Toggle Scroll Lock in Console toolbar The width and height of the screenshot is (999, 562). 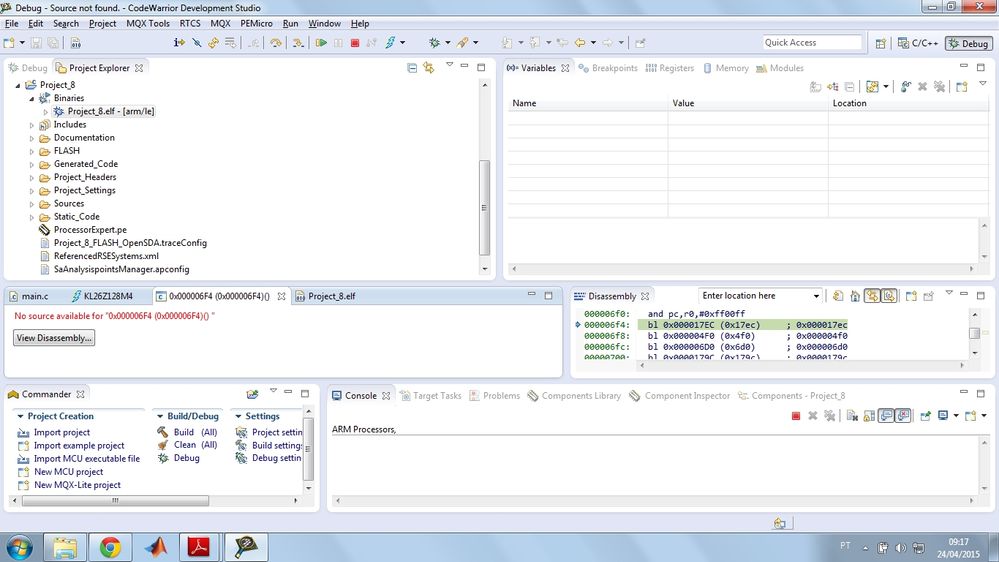869,416
